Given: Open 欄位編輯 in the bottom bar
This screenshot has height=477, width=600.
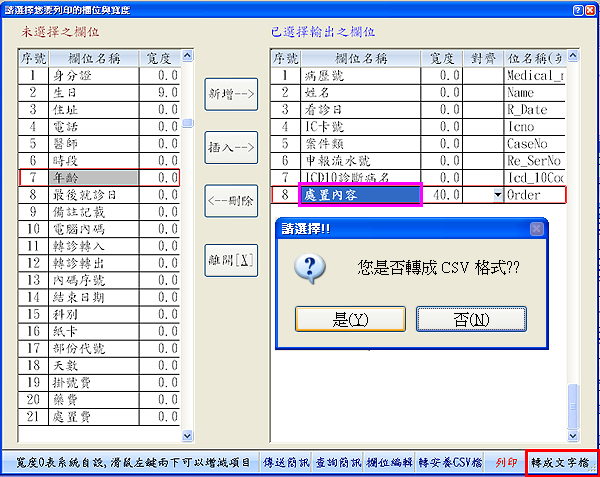Looking at the screenshot, I should click(389, 463).
